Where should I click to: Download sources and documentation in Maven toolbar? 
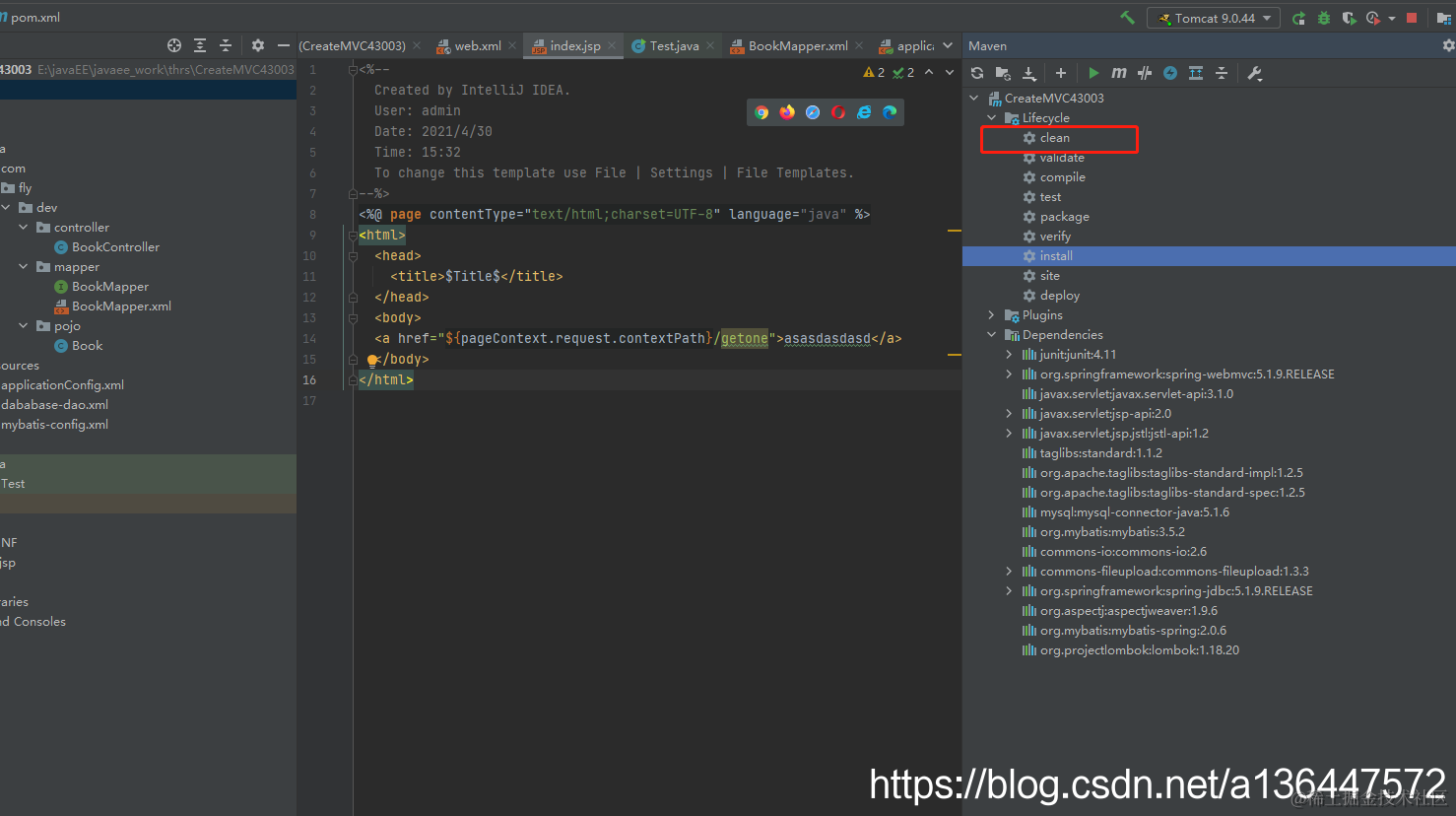[1028, 73]
